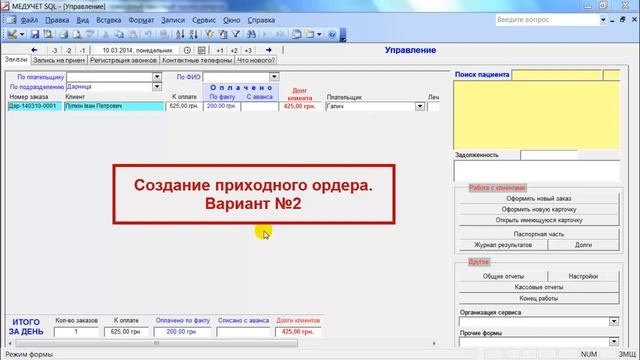Image resolution: width=640 pixels, height=360 pixels.
Task: Open the Журнал результатов button
Action: click(503, 245)
